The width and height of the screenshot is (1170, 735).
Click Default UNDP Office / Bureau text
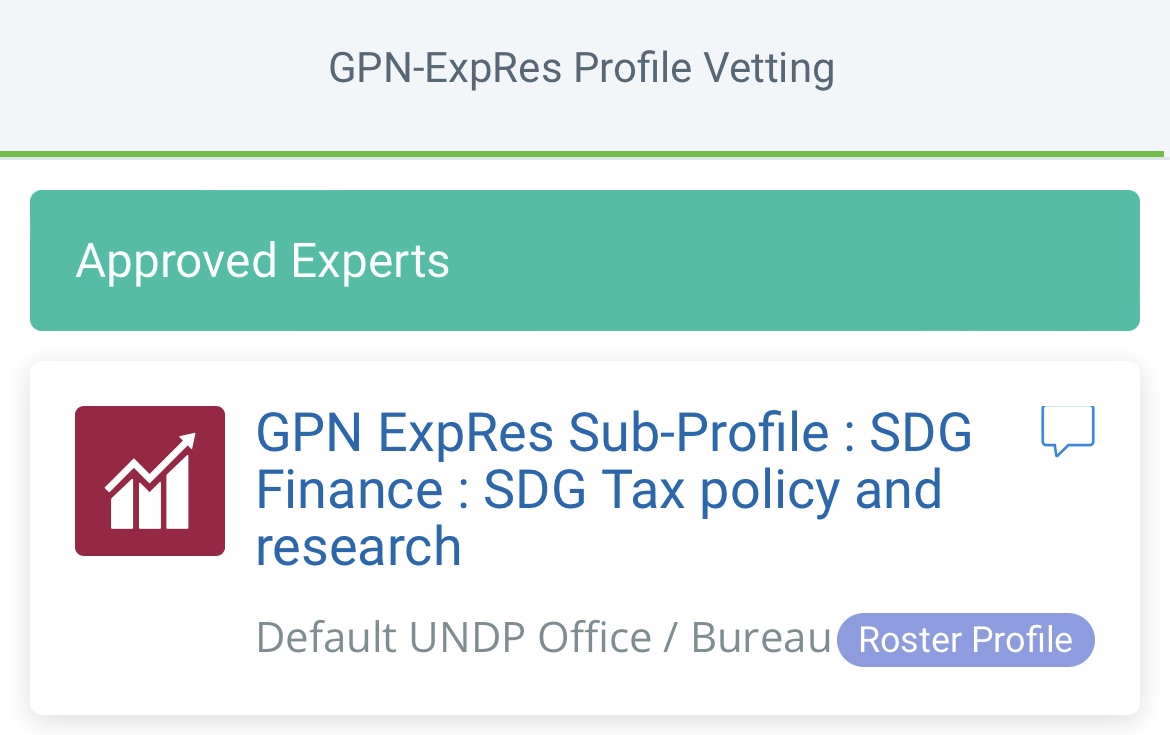click(543, 637)
